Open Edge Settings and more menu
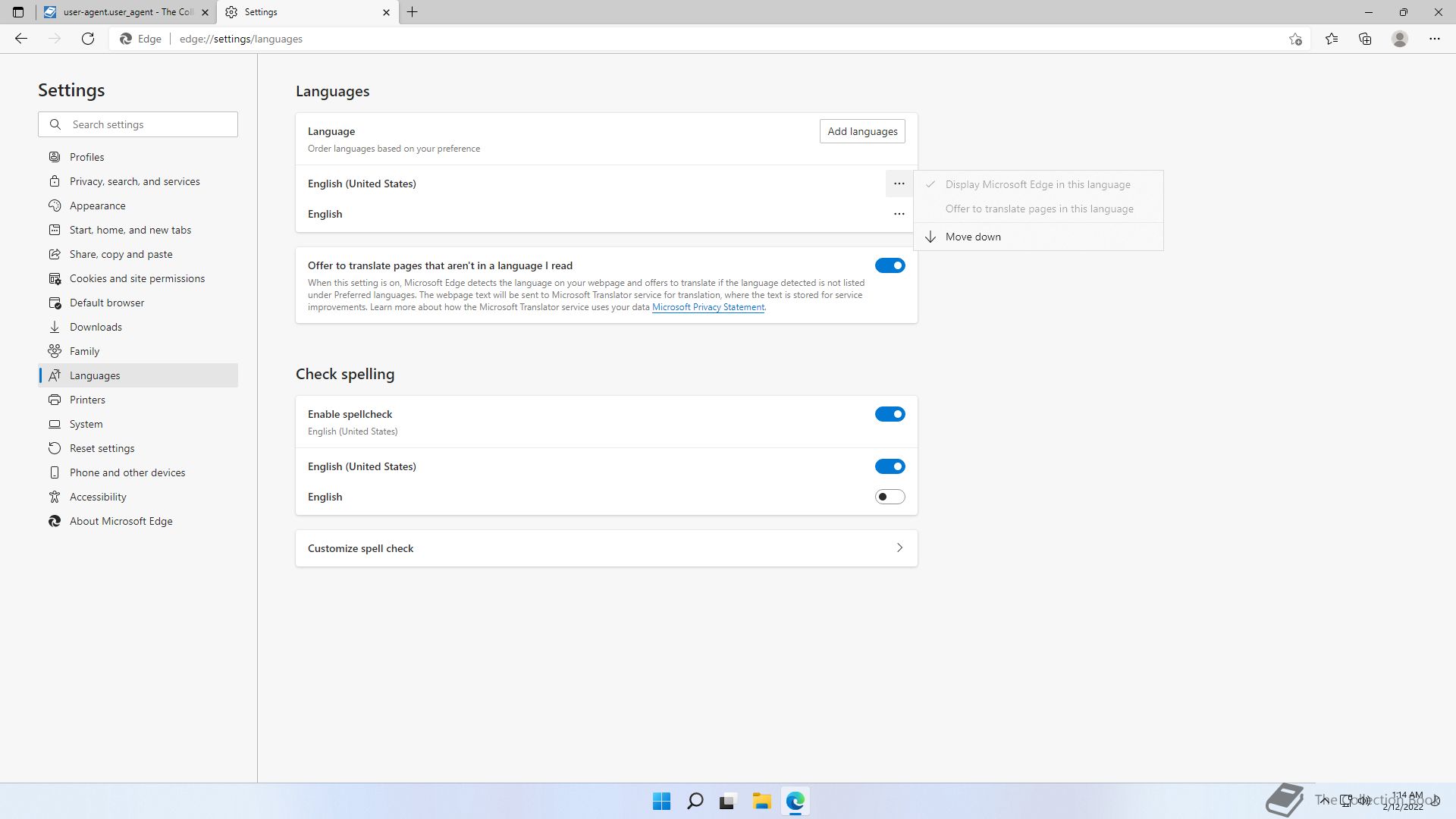Image resolution: width=1456 pixels, height=819 pixels. 1435,39
